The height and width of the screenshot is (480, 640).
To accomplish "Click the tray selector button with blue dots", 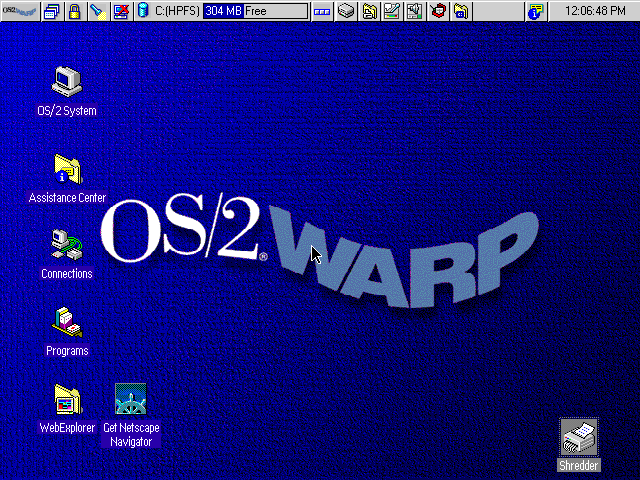I will click(321, 12).
